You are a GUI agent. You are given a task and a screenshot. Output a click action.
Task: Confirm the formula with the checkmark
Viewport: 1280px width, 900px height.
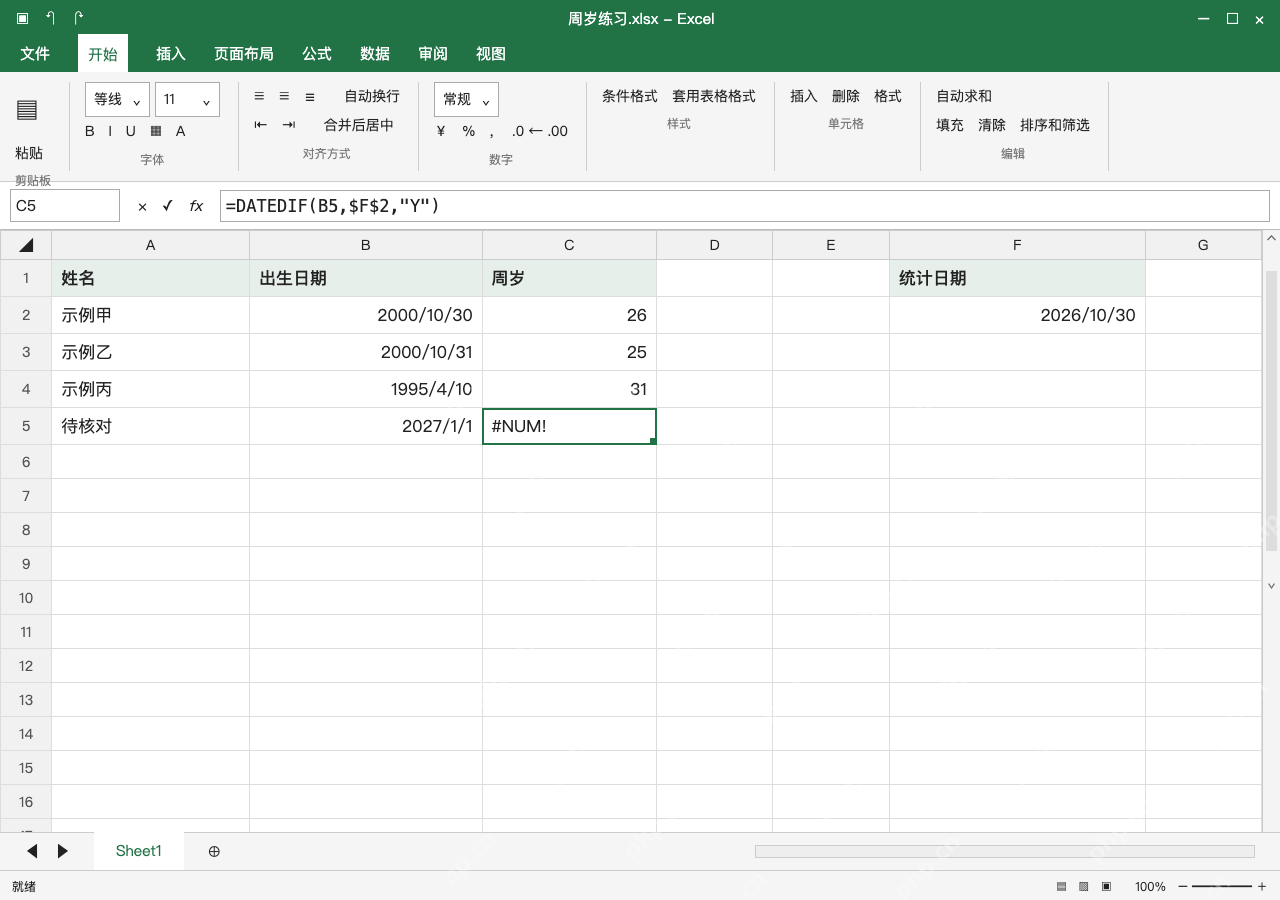[x=167, y=206]
